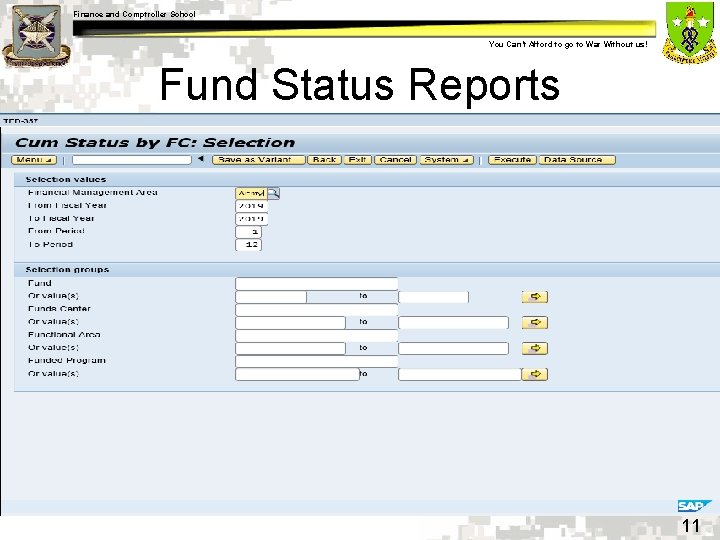Click the From Fiscal Year field
The width and height of the screenshot is (720, 540).
click(x=251, y=206)
